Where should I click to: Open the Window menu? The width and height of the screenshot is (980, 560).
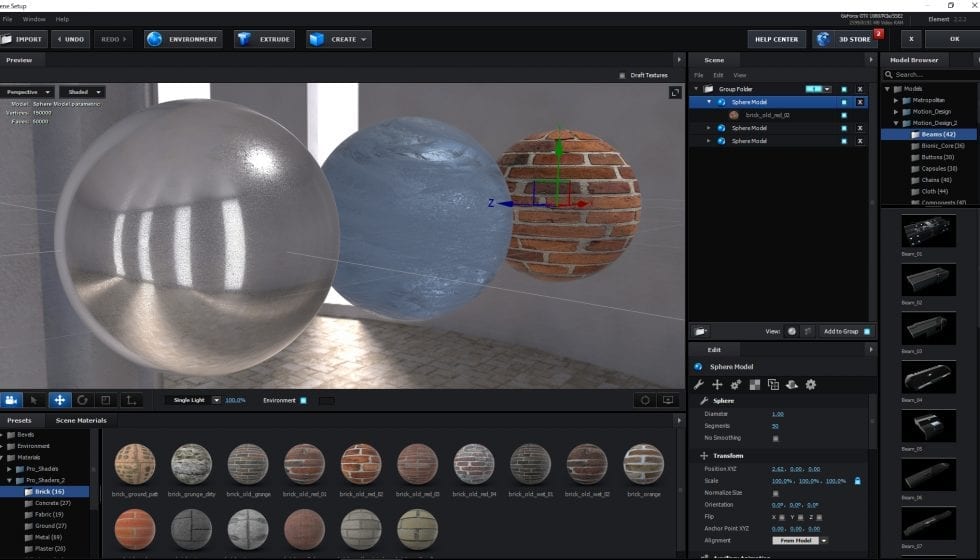tap(34, 19)
